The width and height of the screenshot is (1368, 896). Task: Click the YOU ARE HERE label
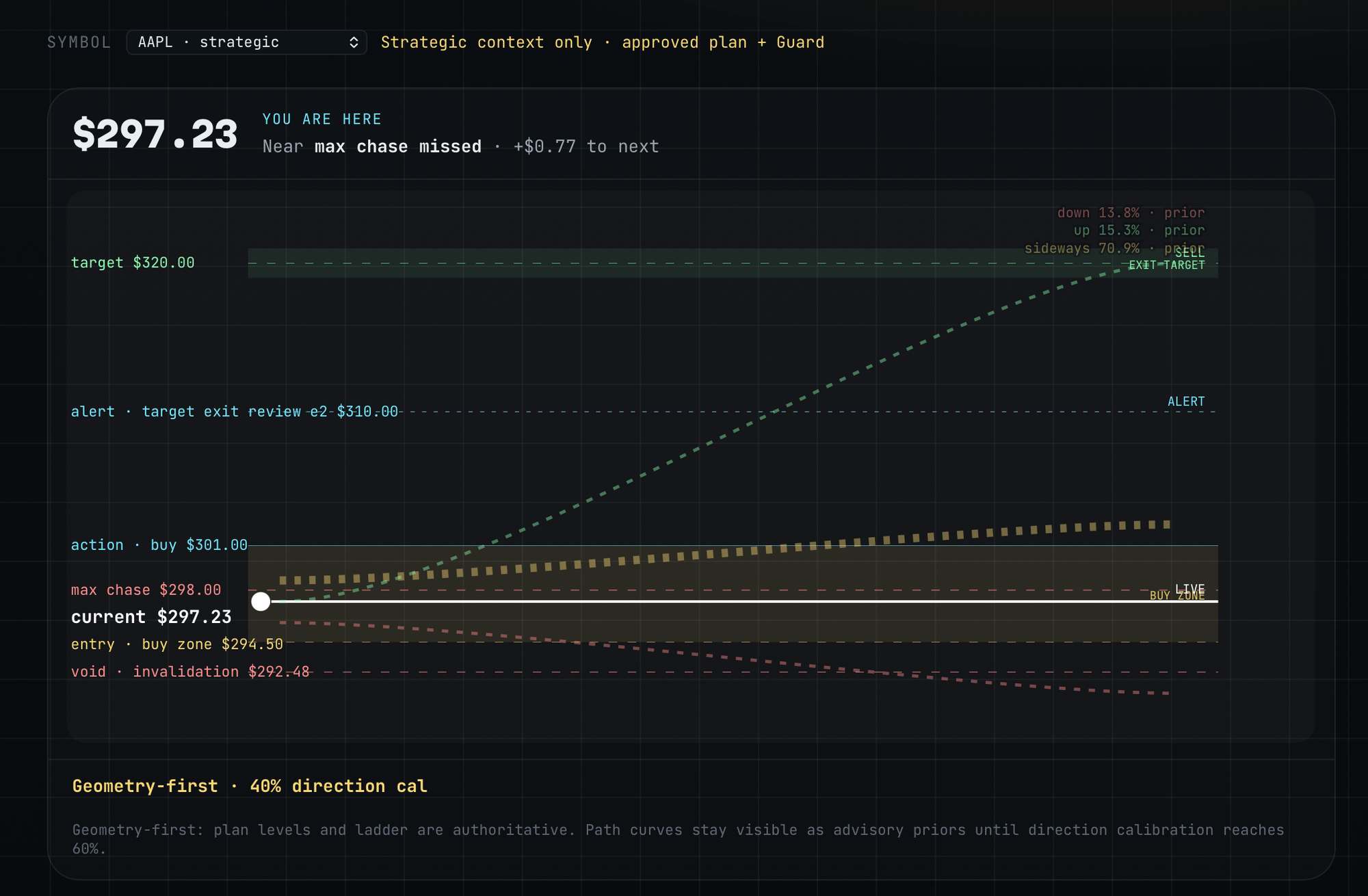point(322,119)
